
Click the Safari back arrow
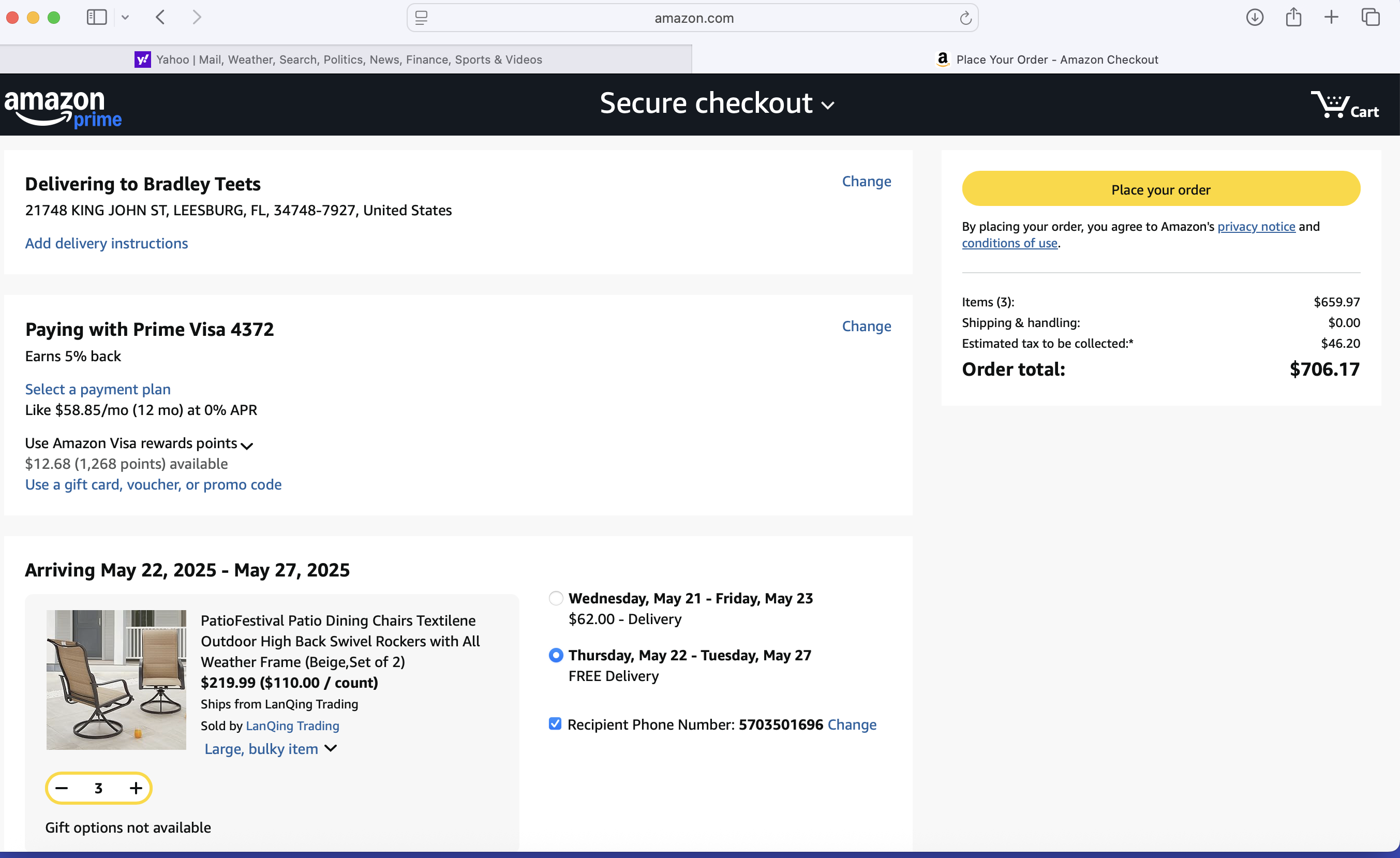point(161,18)
